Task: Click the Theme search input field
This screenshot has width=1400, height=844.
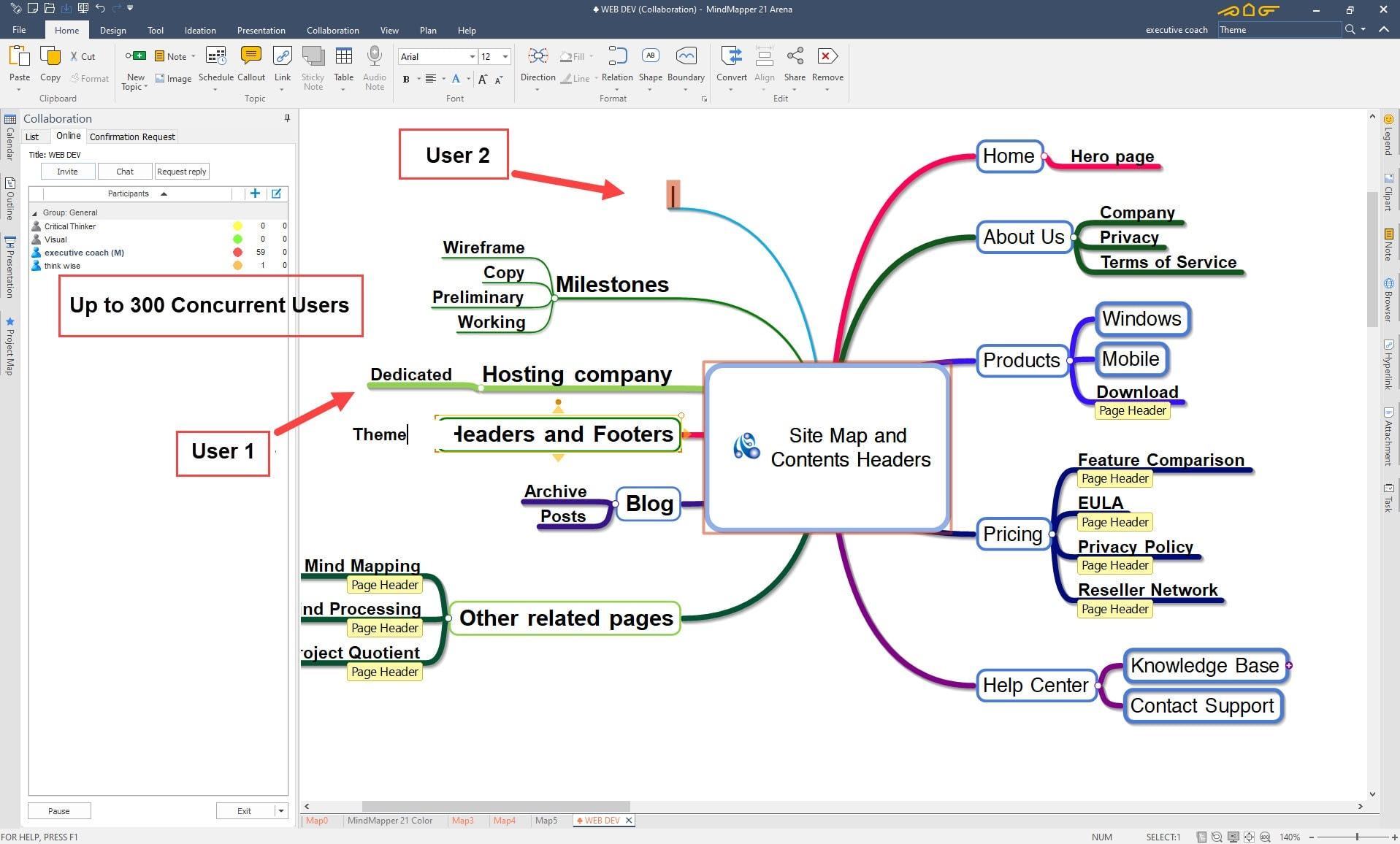Action: (x=1278, y=30)
